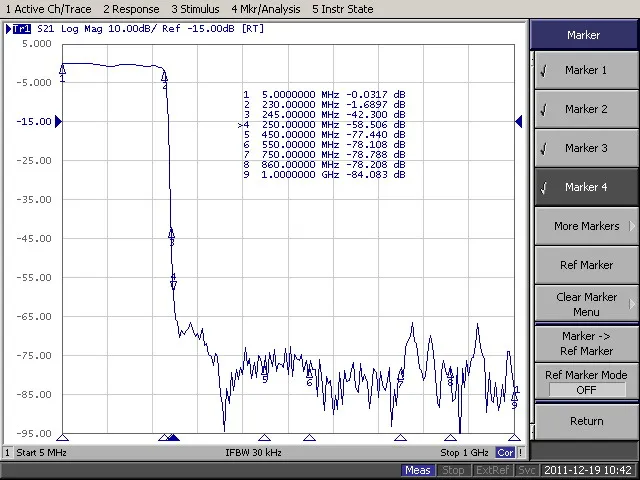This screenshot has width=640, height=480.
Task: Click the Ref -15.00dB value in header
Action: click(198, 29)
